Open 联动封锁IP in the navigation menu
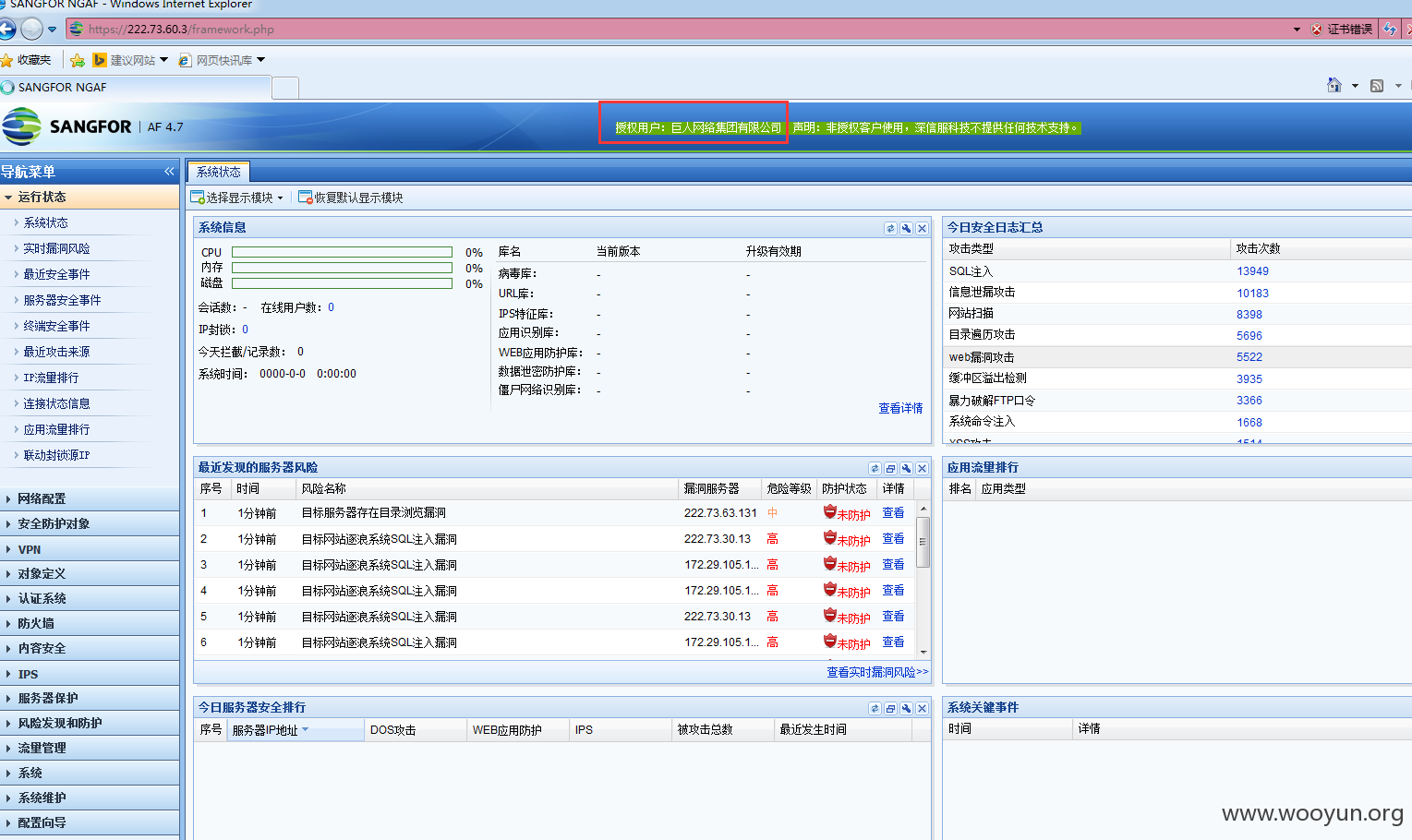Image resolution: width=1412 pixels, height=840 pixels. pyautogui.click(x=56, y=455)
